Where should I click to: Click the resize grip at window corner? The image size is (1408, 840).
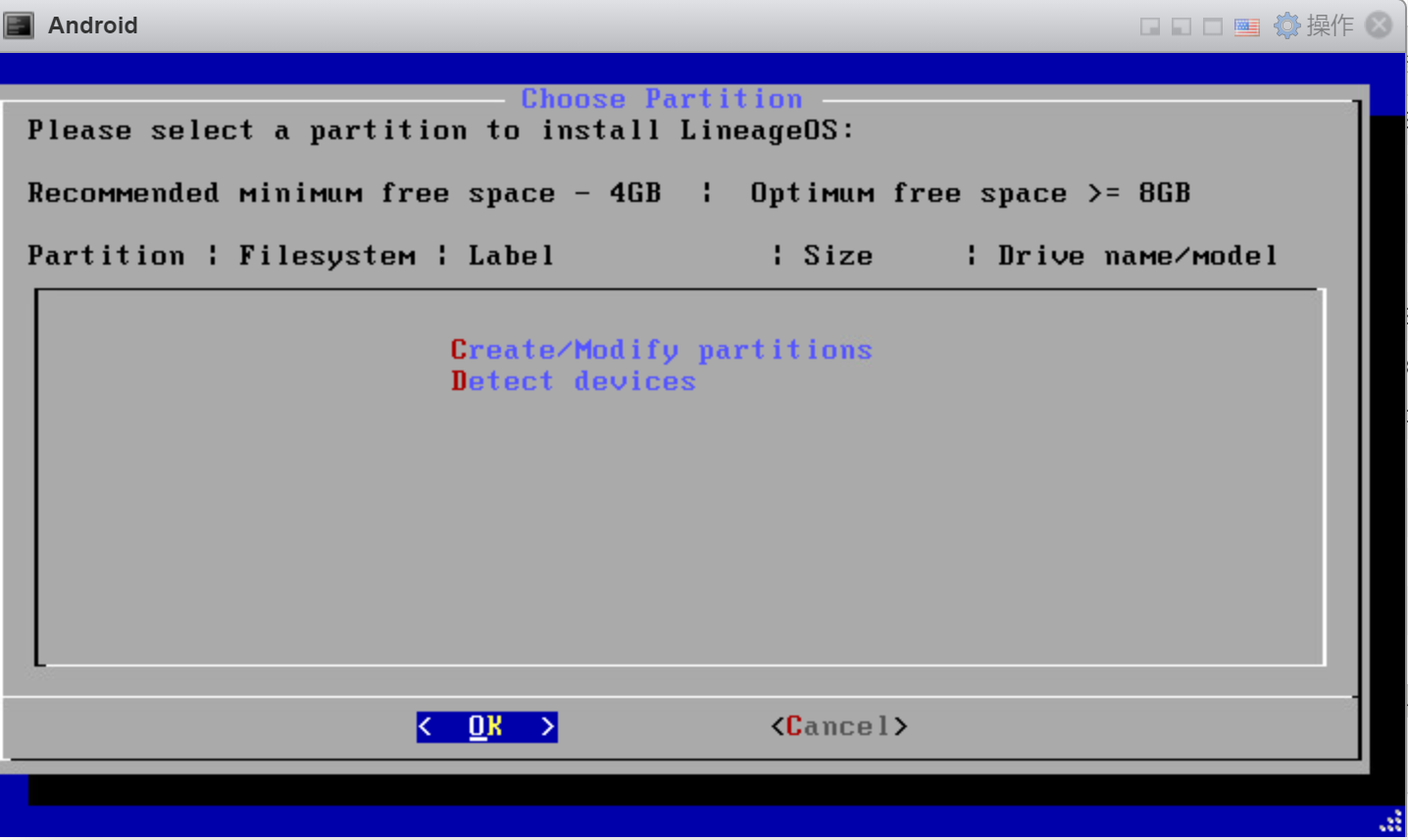(1392, 821)
